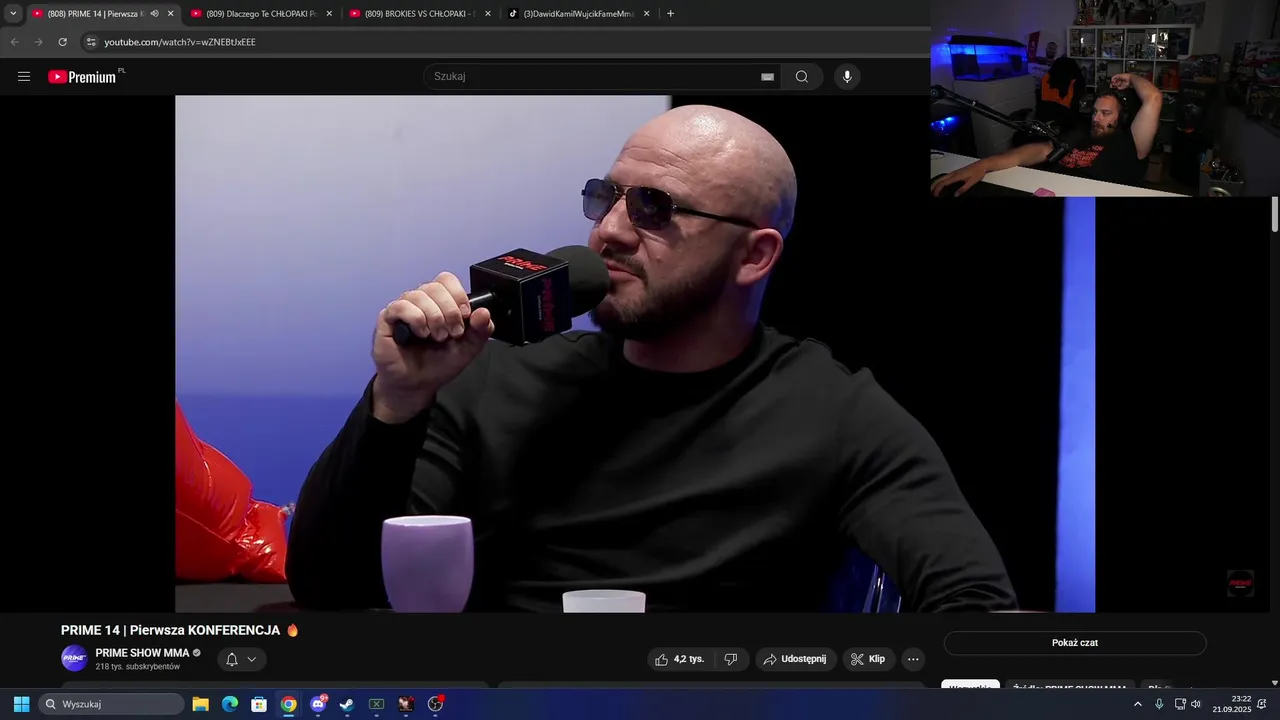Open Microsoft Edge from taskbar
1280x720 pixels.
(229, 704)
